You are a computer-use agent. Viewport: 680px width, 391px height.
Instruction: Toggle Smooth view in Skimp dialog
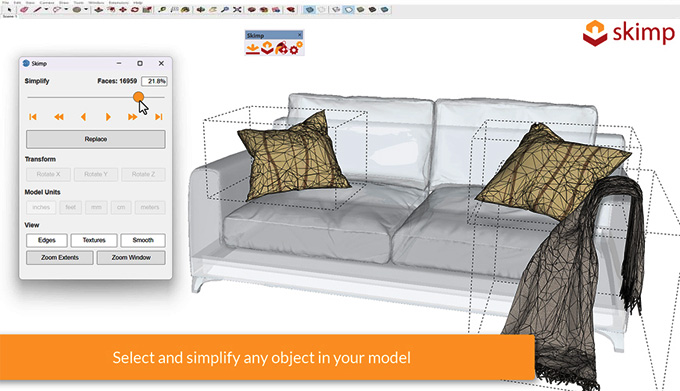143,240
